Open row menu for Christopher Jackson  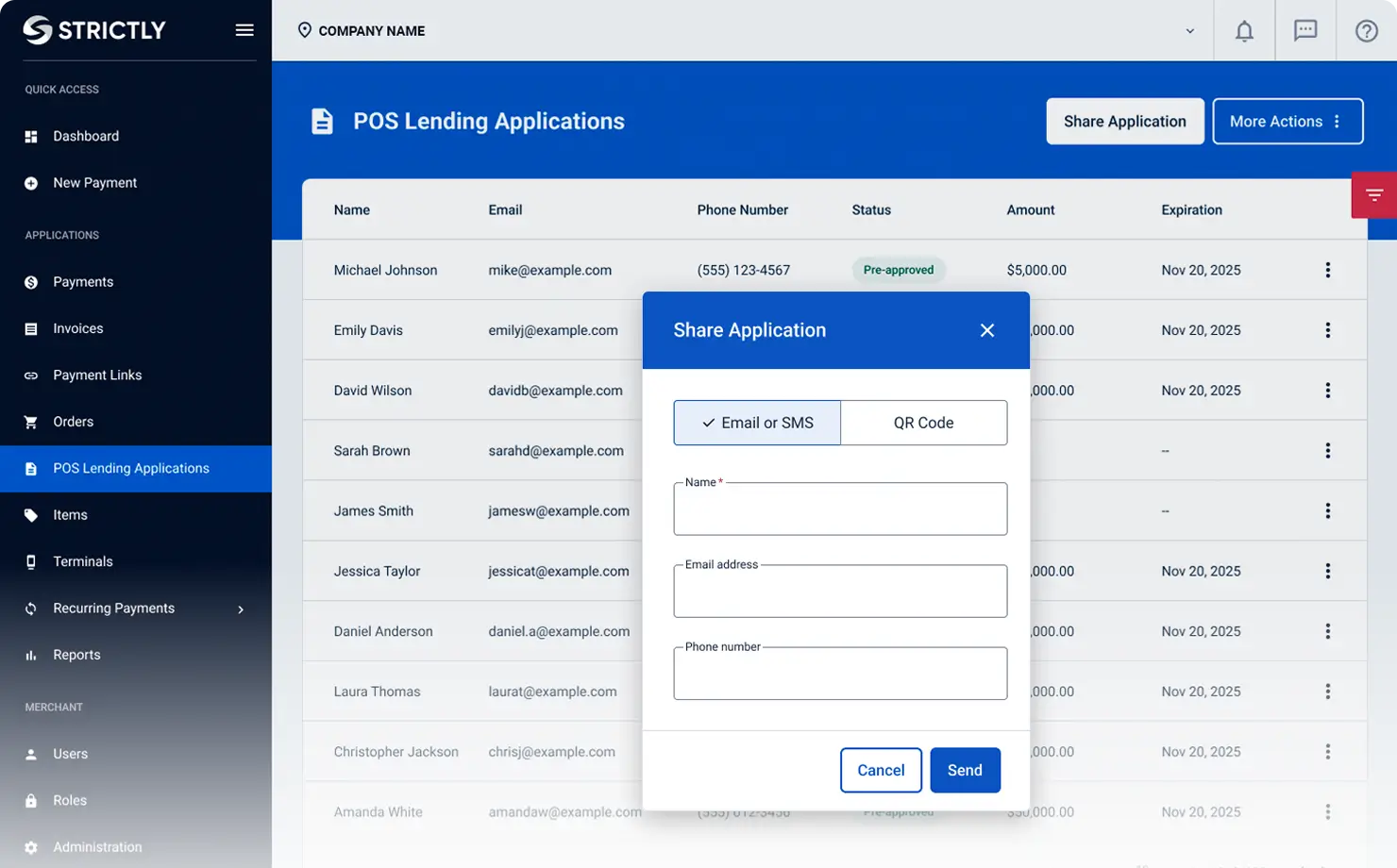(x=1327, y=752)
